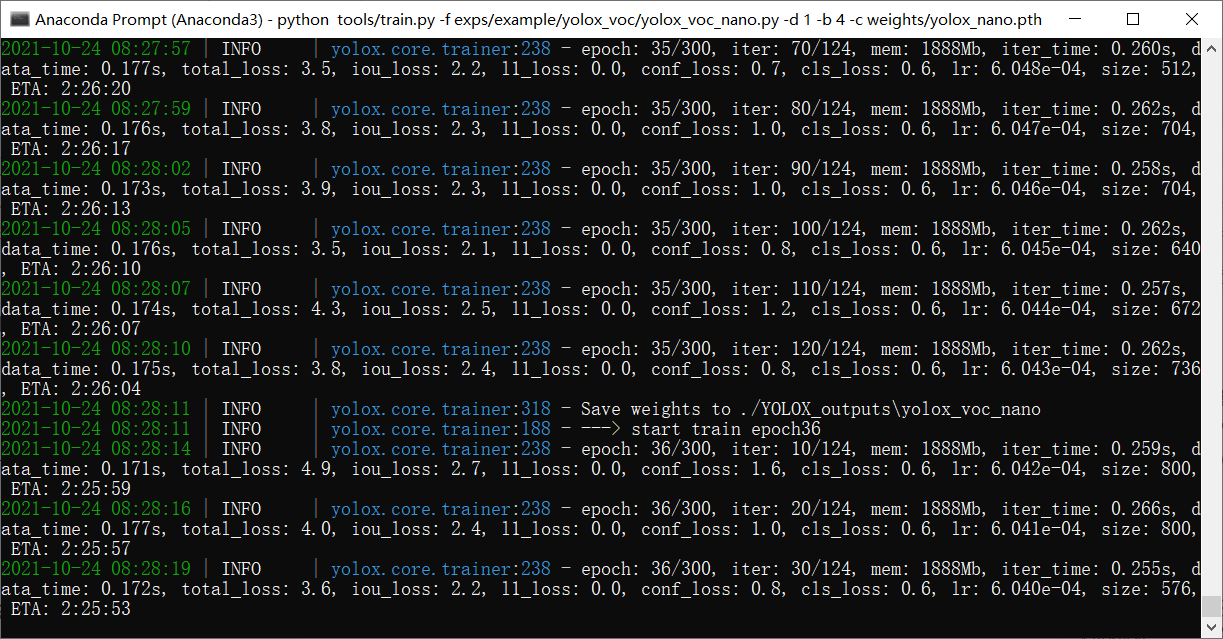This screenshot has height=639, width=1223.
Task: Click 'ETA: 2:25:57' text
Action: click(71, 549)
